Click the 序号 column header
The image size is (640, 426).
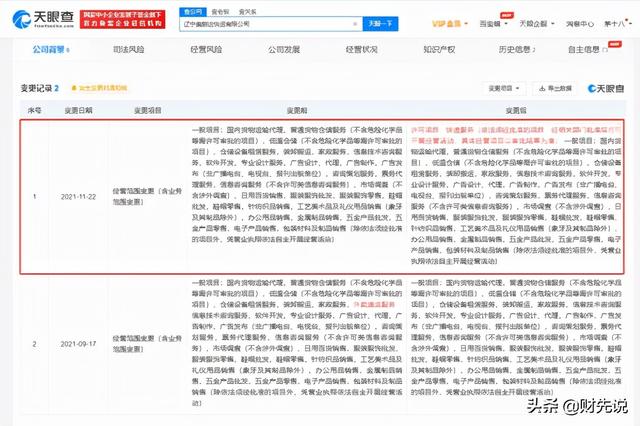35,110
